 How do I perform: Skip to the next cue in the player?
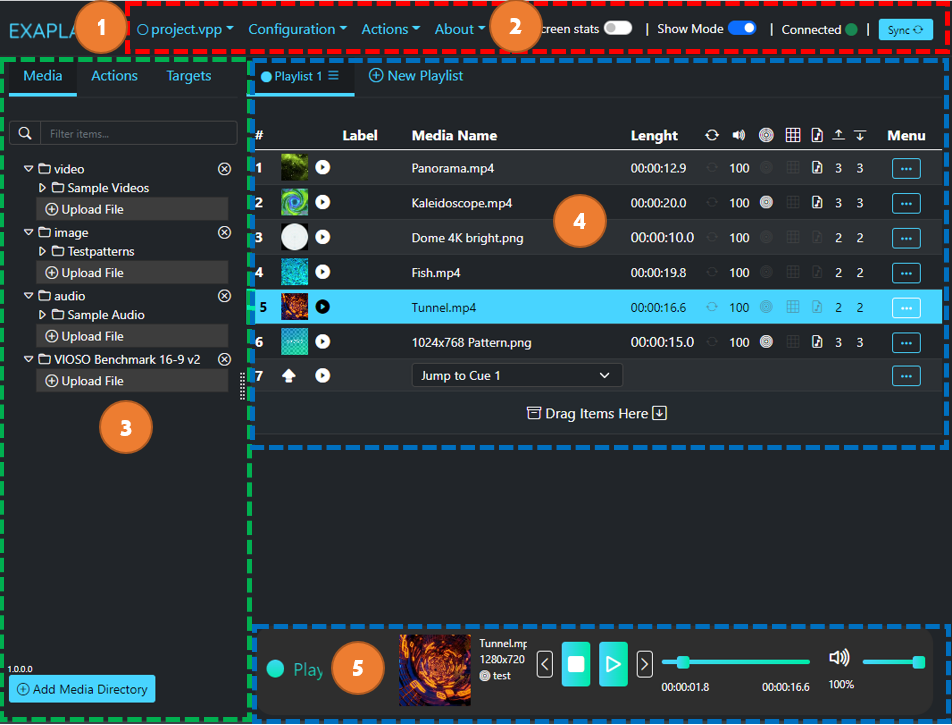coord(645,664)
